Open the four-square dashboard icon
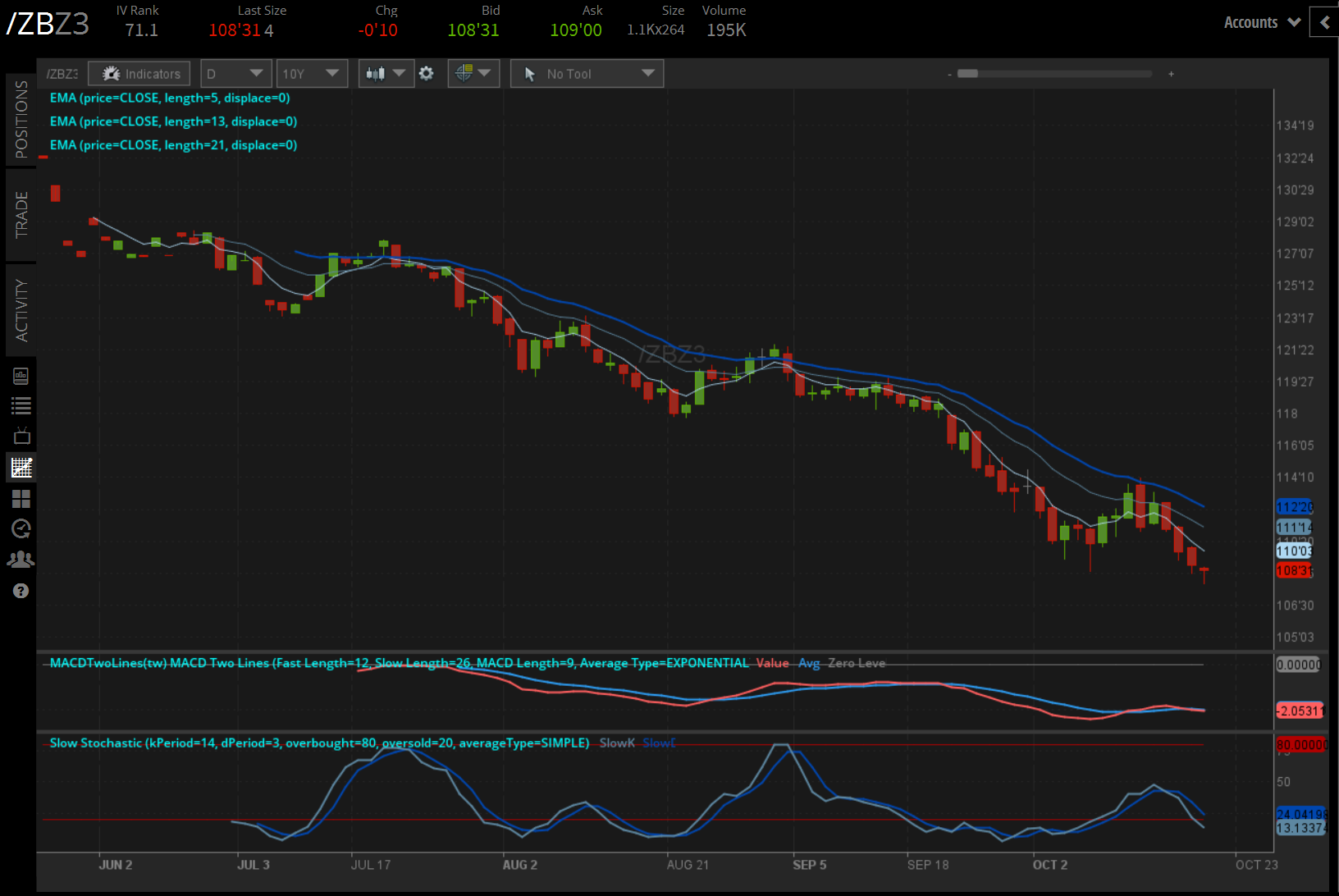Image resolution: width=1339 pixels, height=896 pixels. click(x=21, y=499)
